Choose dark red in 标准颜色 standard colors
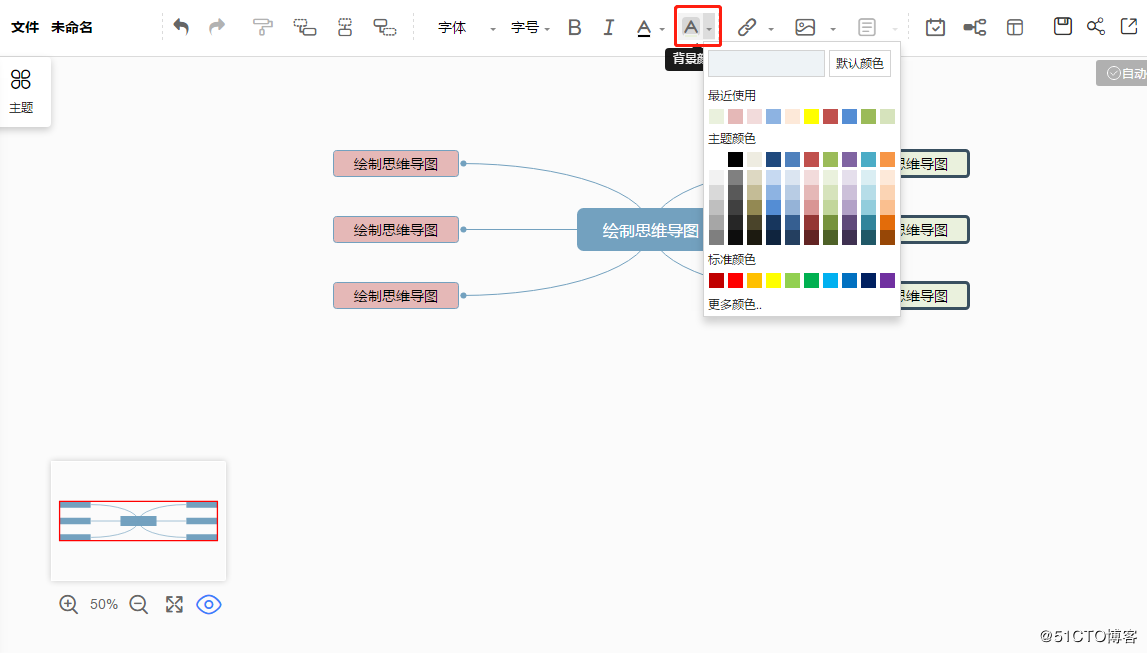1147x653 pixels. [716, 280]
